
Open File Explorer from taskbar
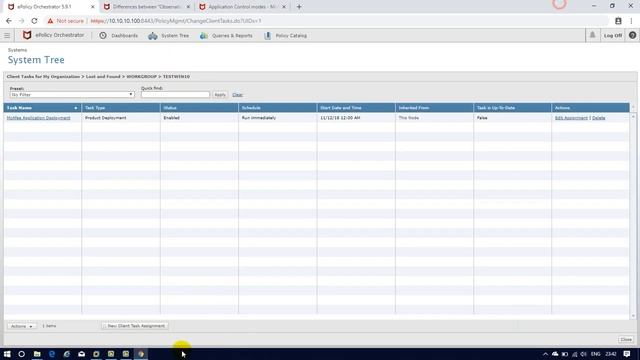click(x=37, y=354)
